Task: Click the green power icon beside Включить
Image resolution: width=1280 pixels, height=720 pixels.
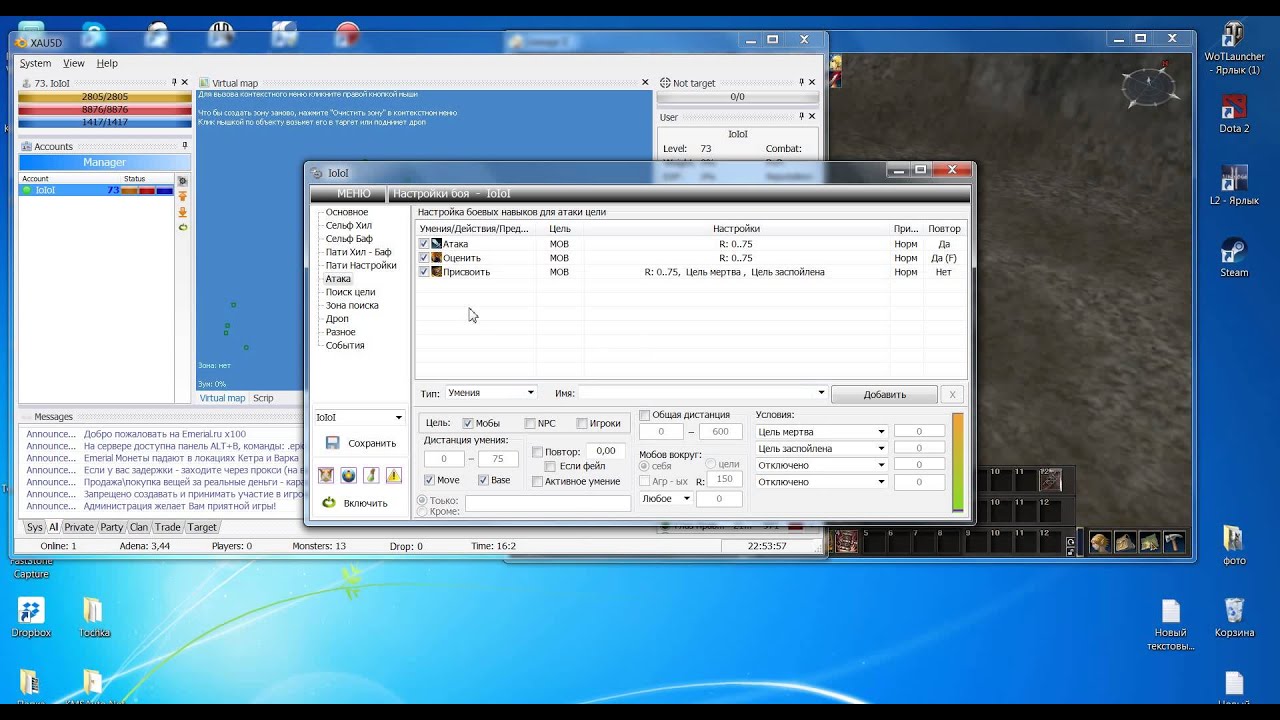Action: tap(329, 502)
